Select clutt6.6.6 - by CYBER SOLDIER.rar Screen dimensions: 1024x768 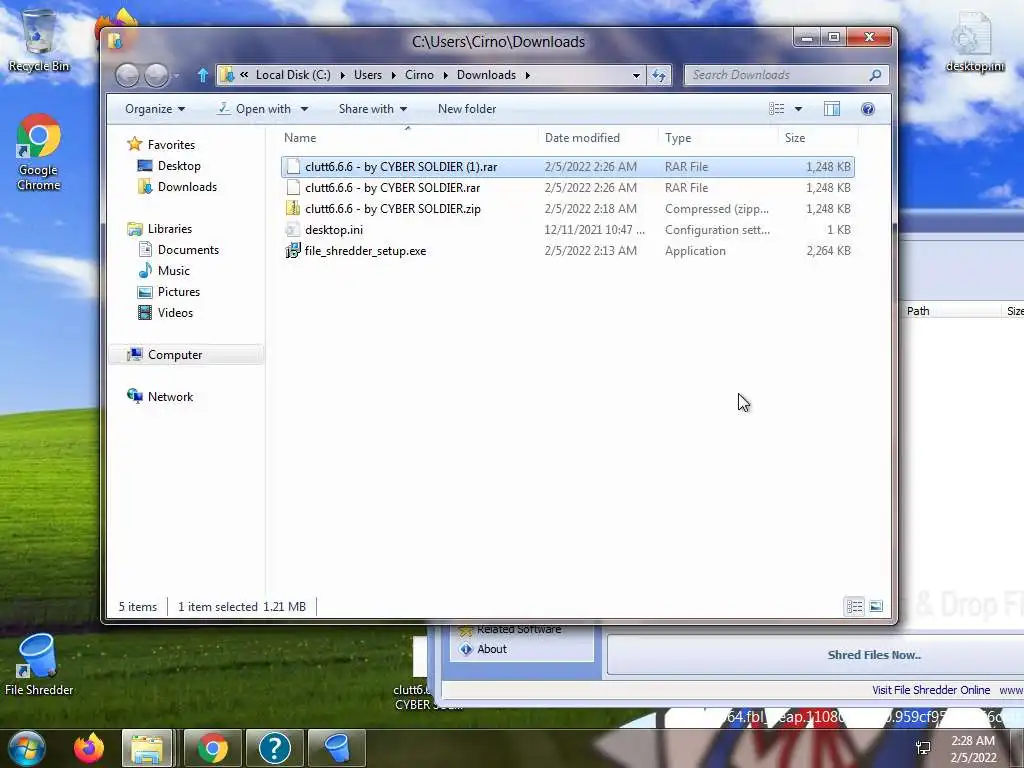click(x=568, y=187)
